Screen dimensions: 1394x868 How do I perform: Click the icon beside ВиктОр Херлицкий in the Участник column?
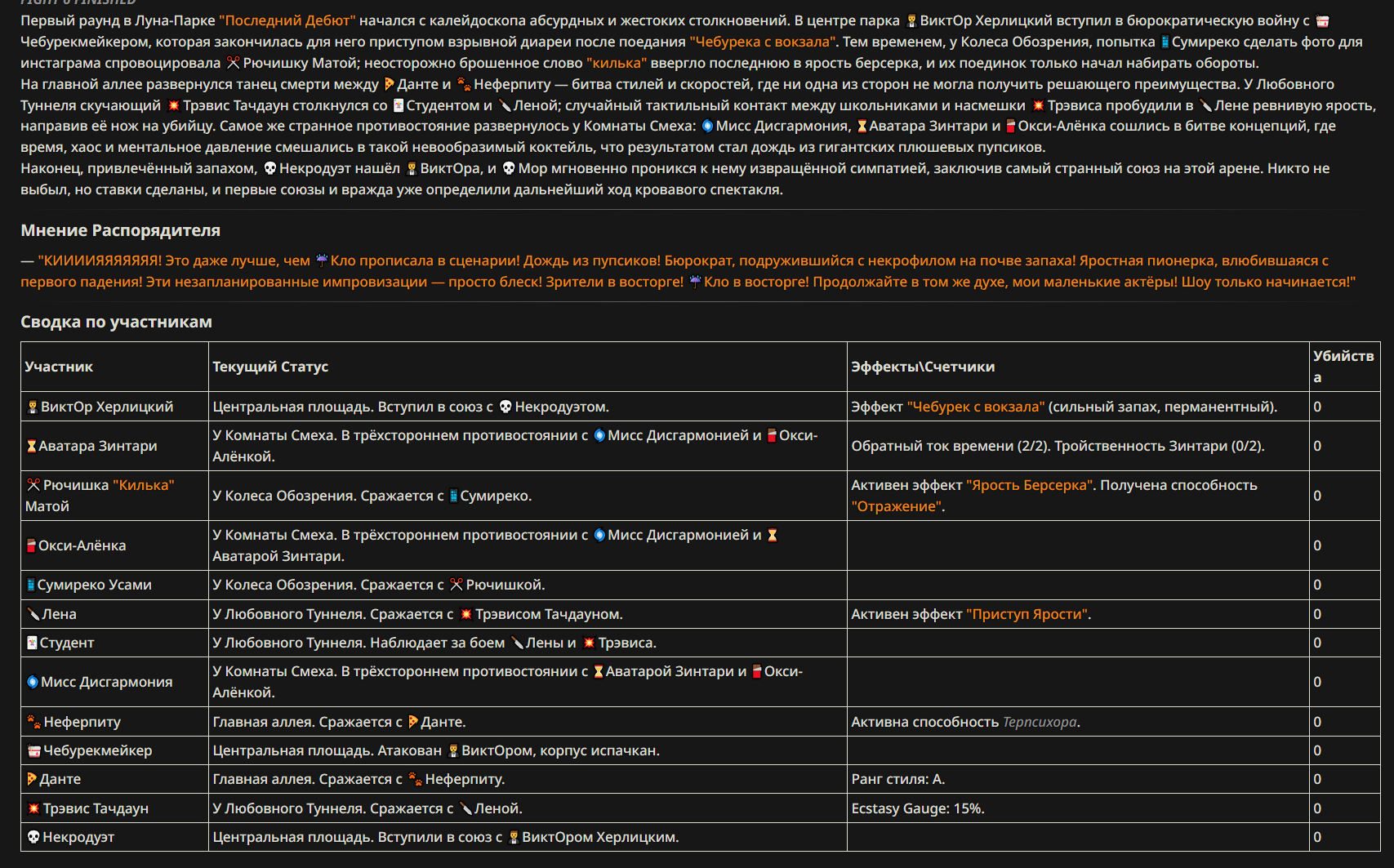tap(33, 407)
